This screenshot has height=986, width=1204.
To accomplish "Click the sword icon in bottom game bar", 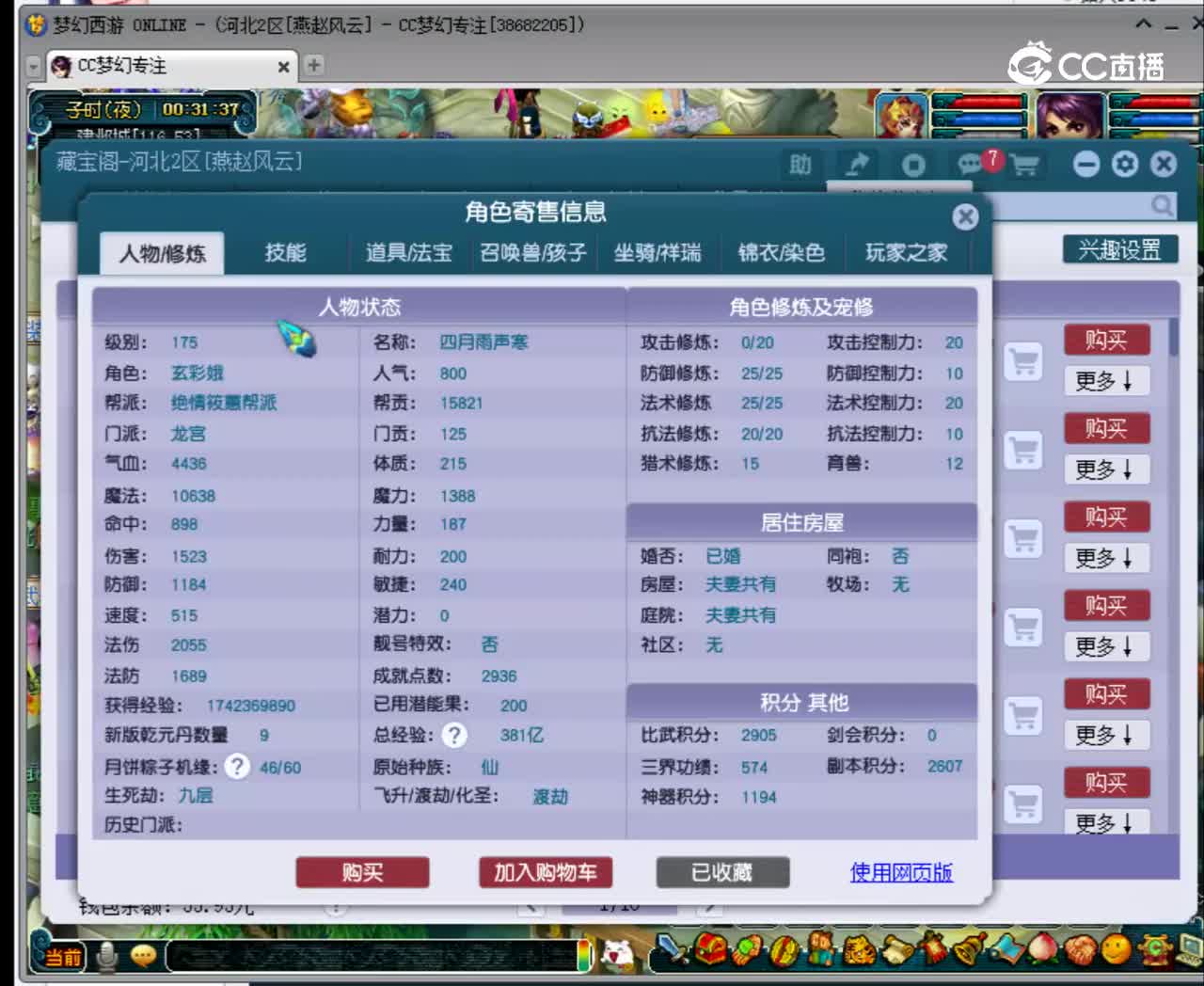I will pyautogui.click(x=671, y=950).
